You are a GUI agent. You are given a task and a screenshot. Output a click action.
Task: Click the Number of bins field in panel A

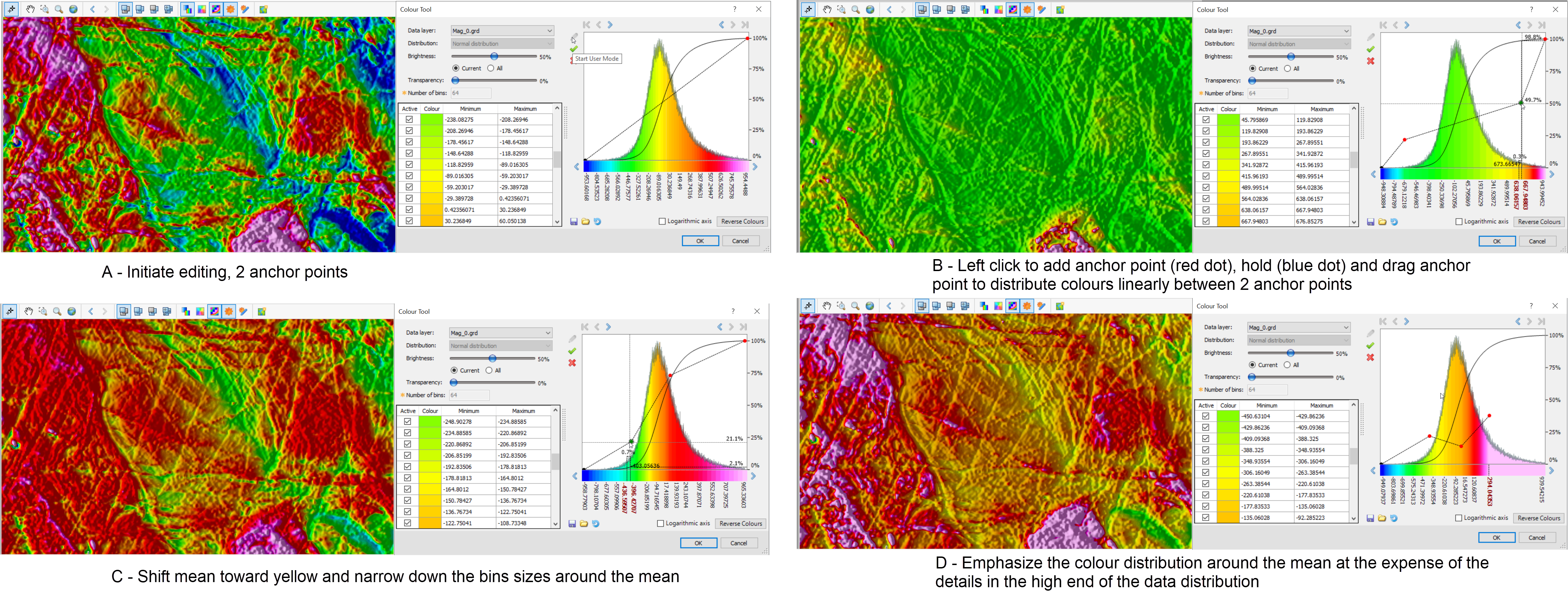coord(471,93)
